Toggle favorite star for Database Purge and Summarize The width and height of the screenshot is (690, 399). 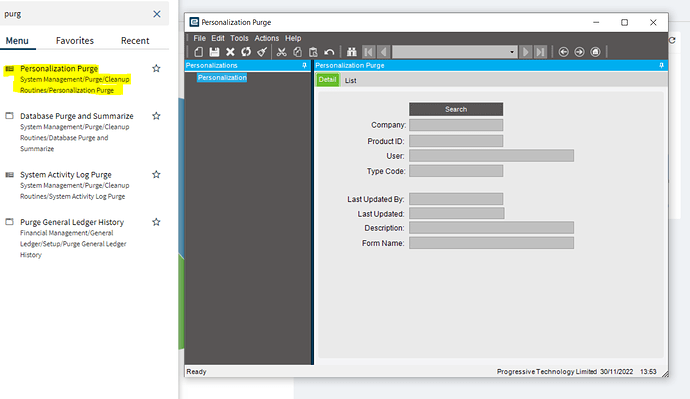point(156,116)
